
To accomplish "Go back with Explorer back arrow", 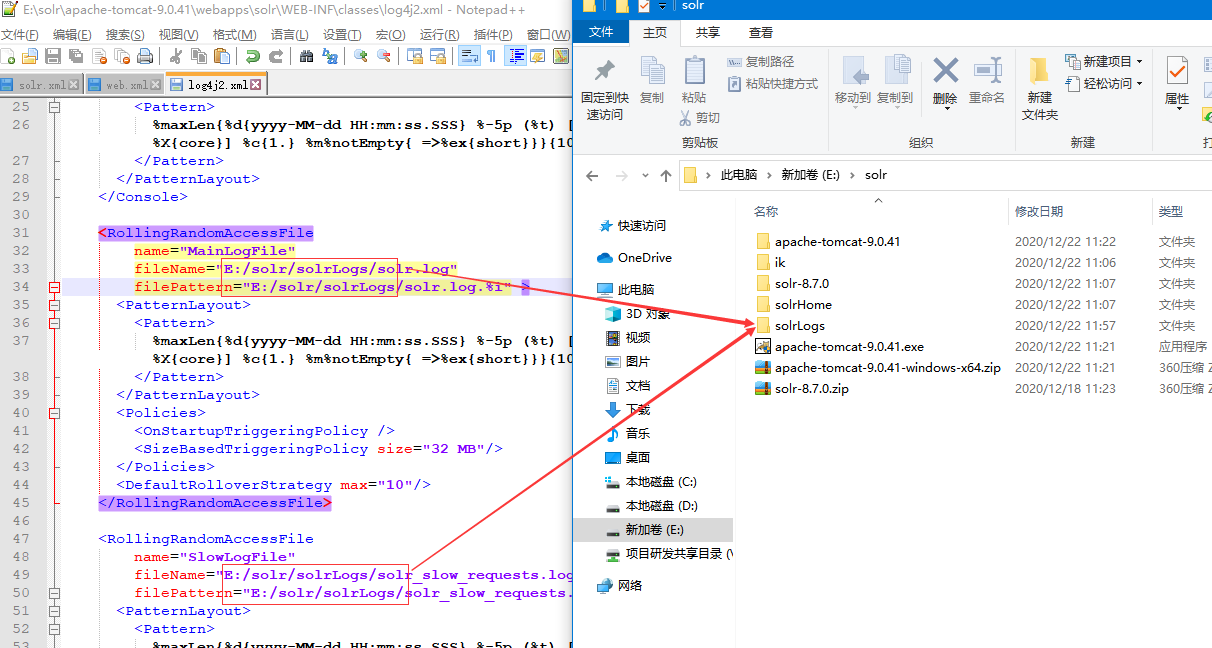I will (x=592, y=175).
